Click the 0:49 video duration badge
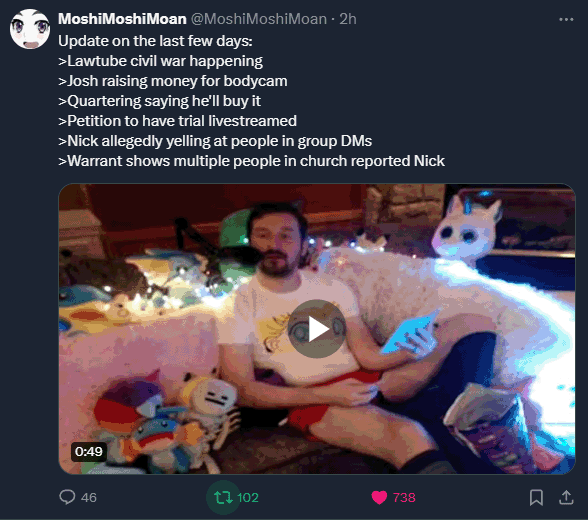 (x=89, y=451)
